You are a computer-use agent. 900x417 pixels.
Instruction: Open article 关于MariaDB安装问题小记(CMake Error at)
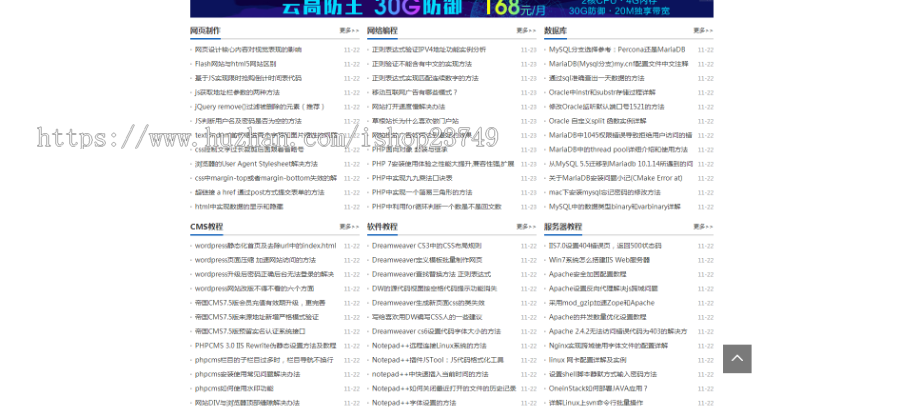coord(615,178)
